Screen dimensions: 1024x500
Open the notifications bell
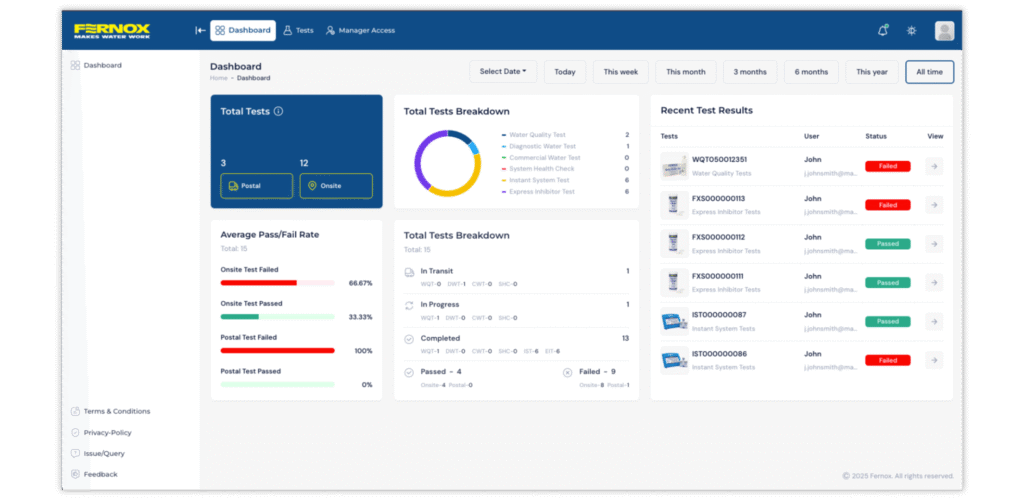coord(882,30)
